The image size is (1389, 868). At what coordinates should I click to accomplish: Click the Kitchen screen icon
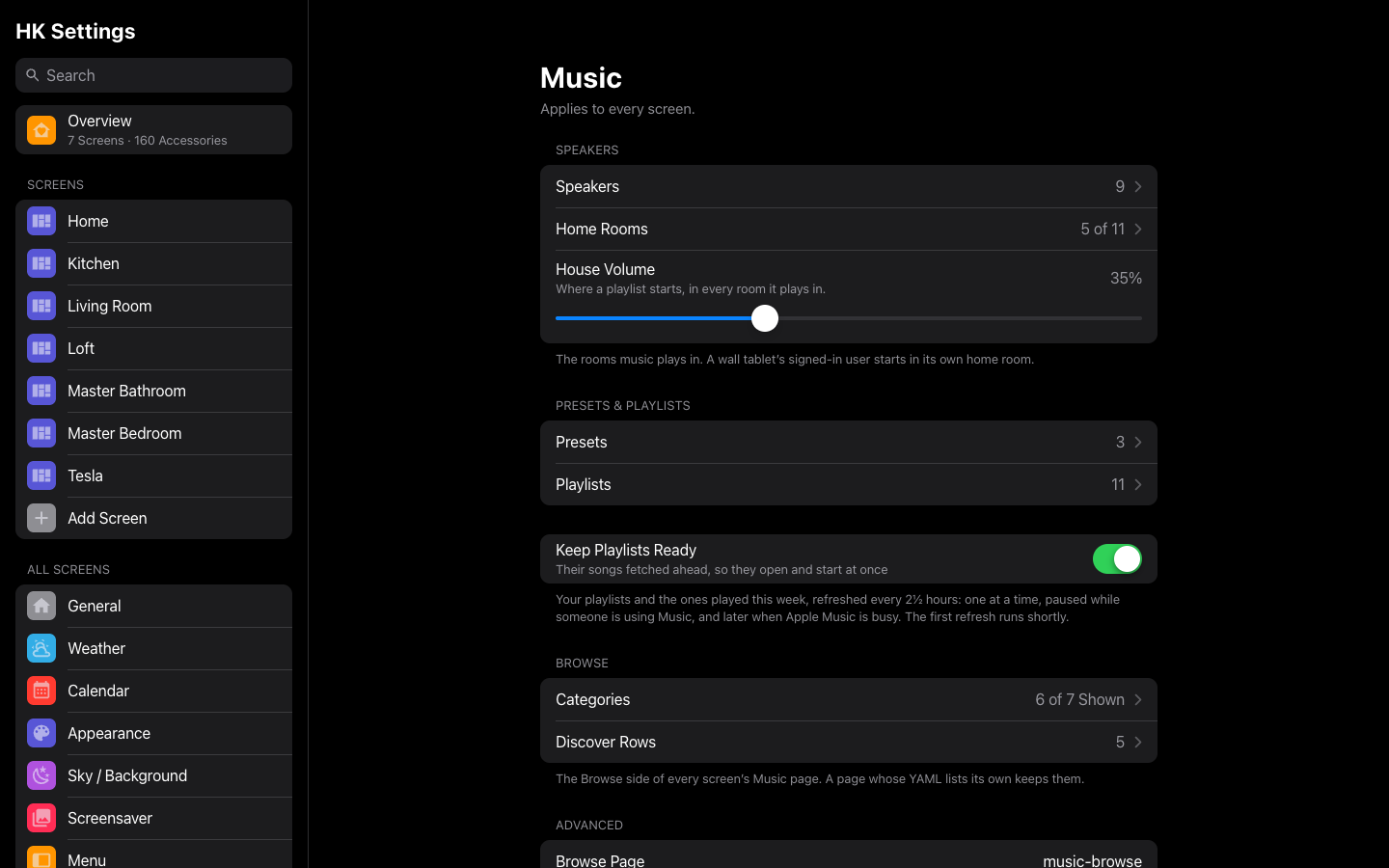pos(41,263)
